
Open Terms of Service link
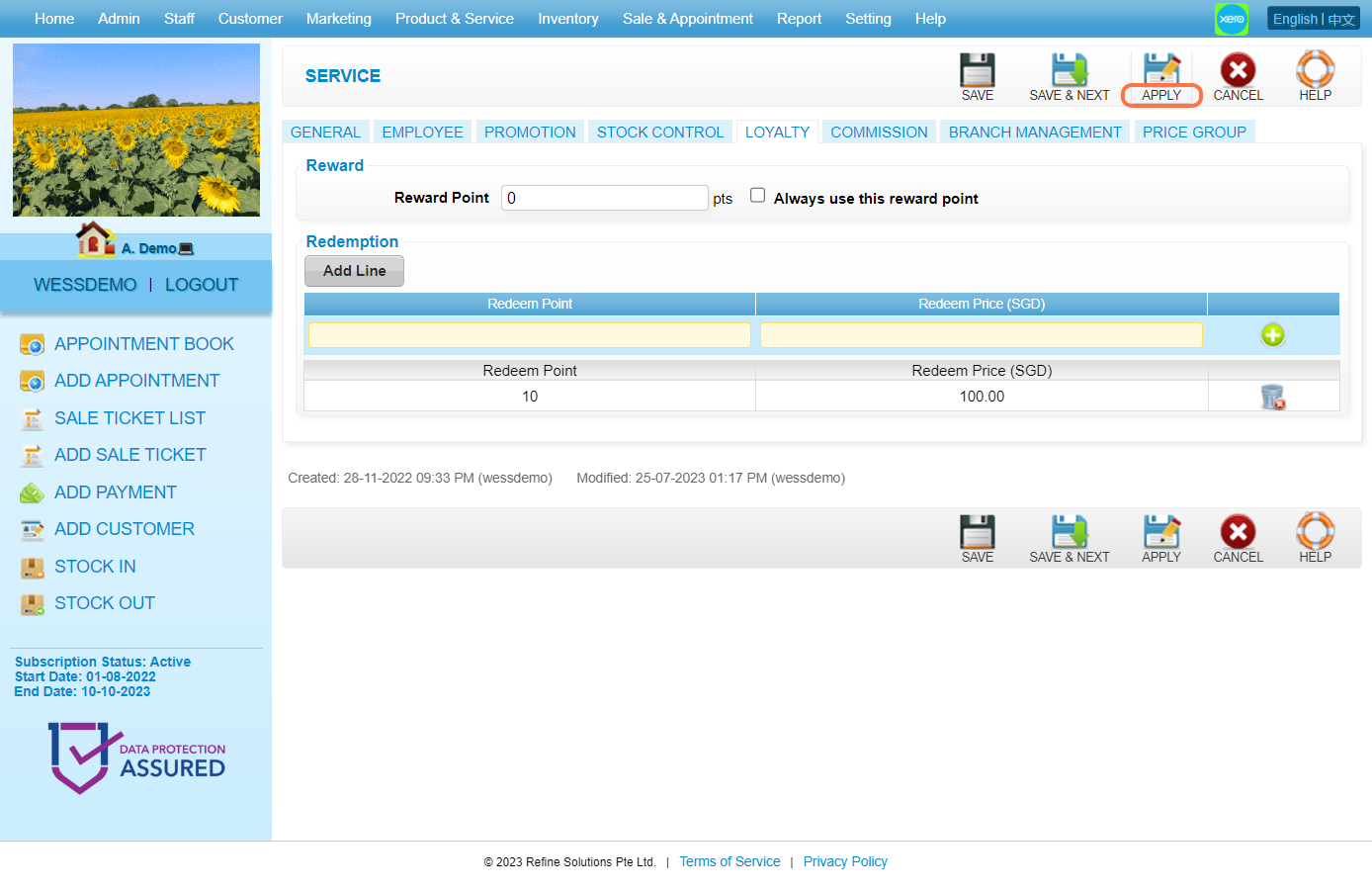point(729,861)
